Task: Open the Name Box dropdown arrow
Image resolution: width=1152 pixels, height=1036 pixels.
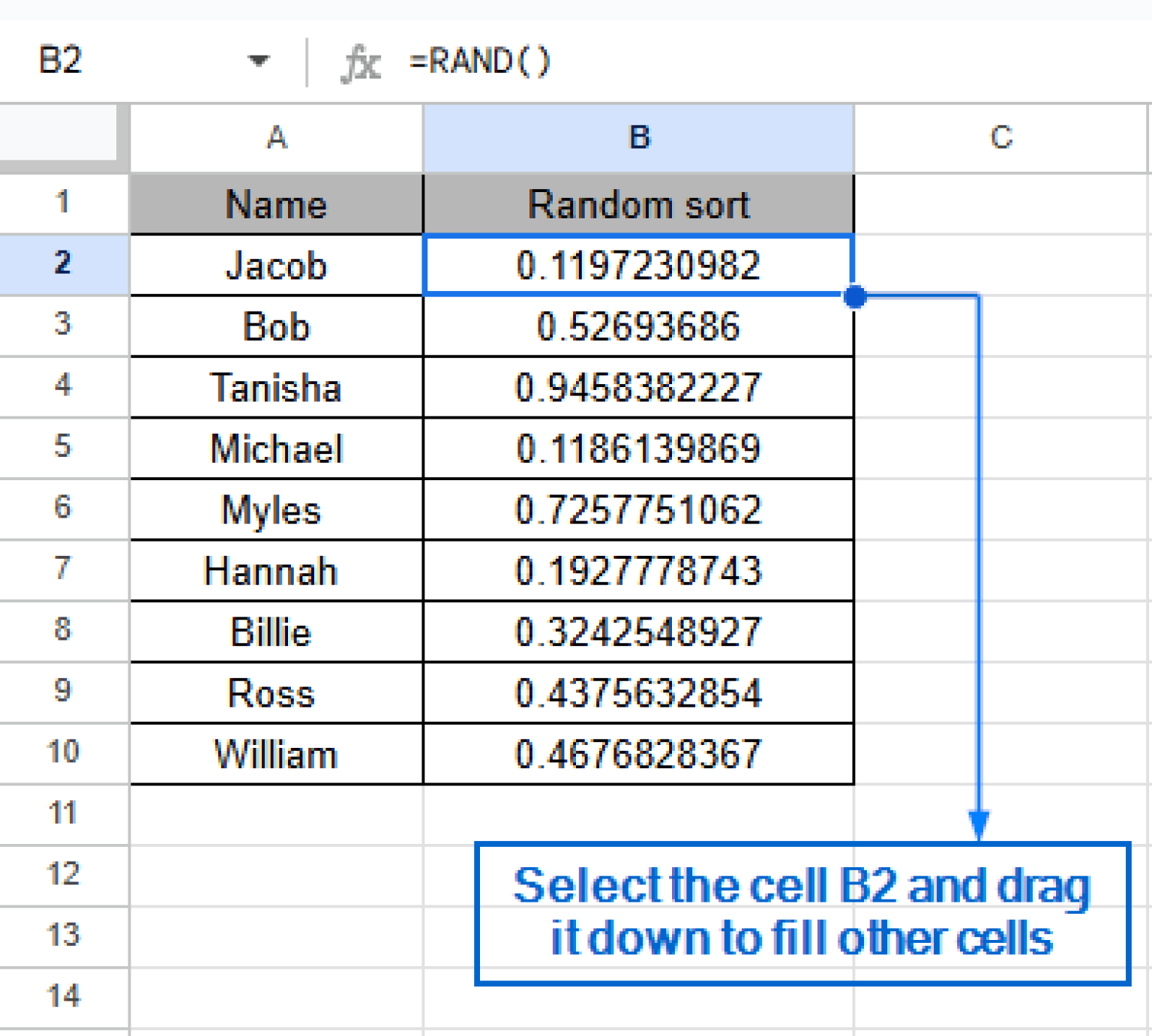Action: pyautogui.click(x=258, y=62)
